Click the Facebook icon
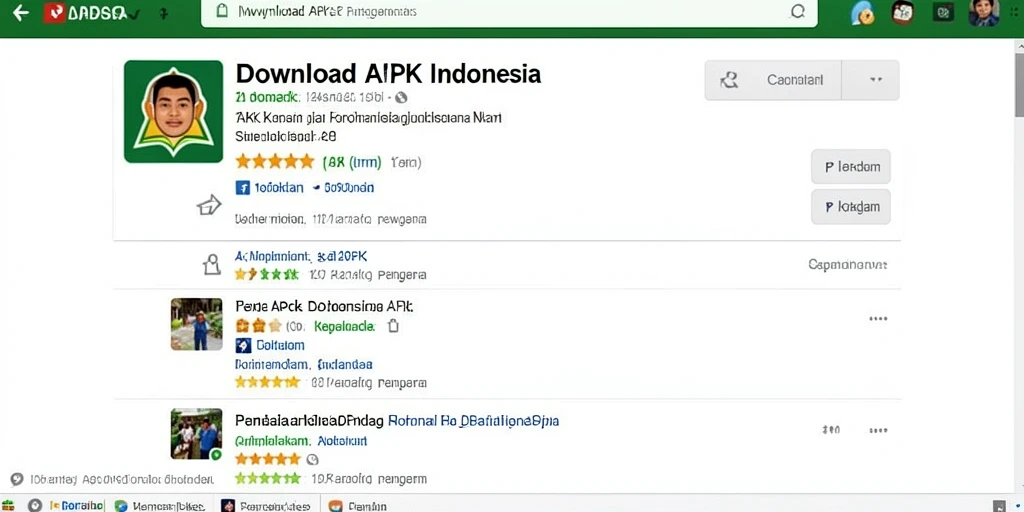Image resolution: width=1024 pixels, height=512 pixels. pyautogui.click(x=242, y=188)
